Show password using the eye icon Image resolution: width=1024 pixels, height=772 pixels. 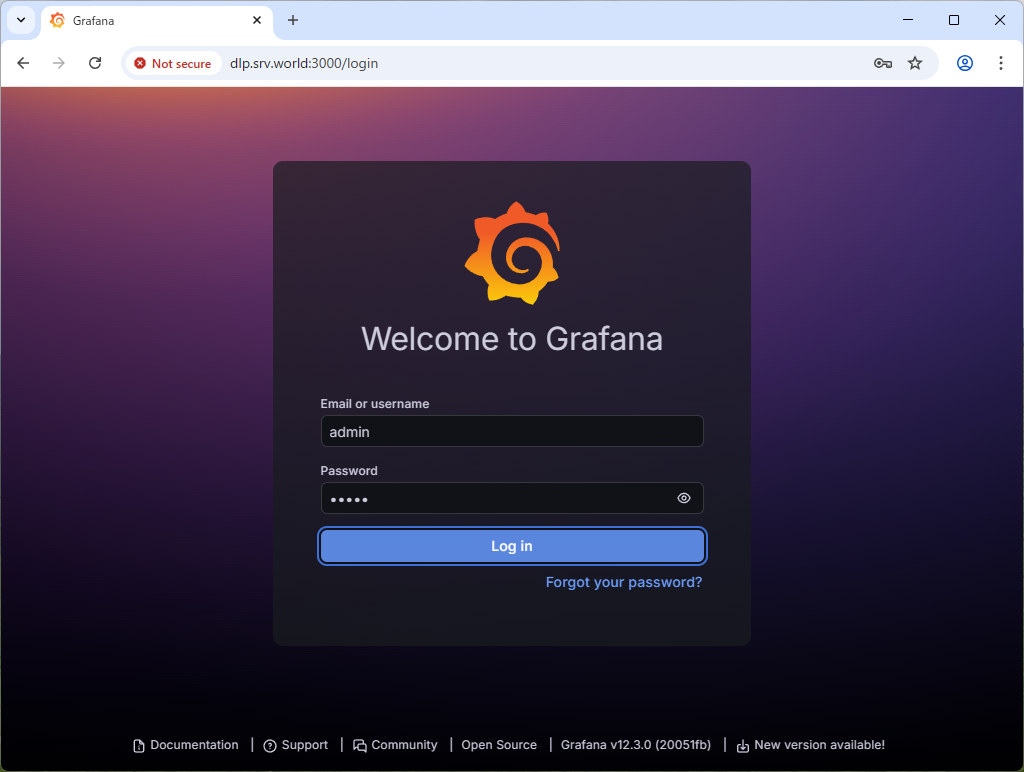(684, 498)
